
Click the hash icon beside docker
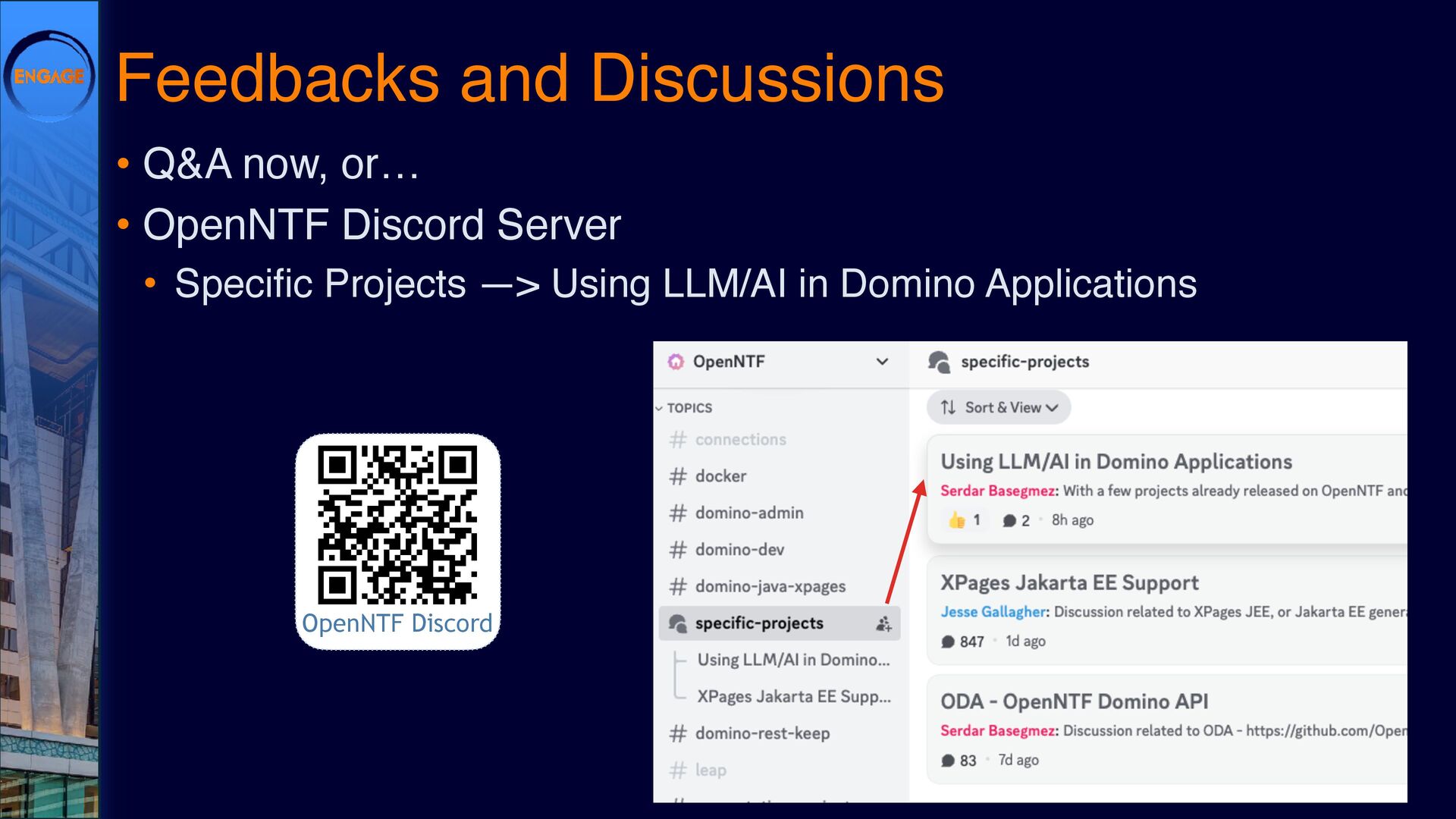(678, 476)
